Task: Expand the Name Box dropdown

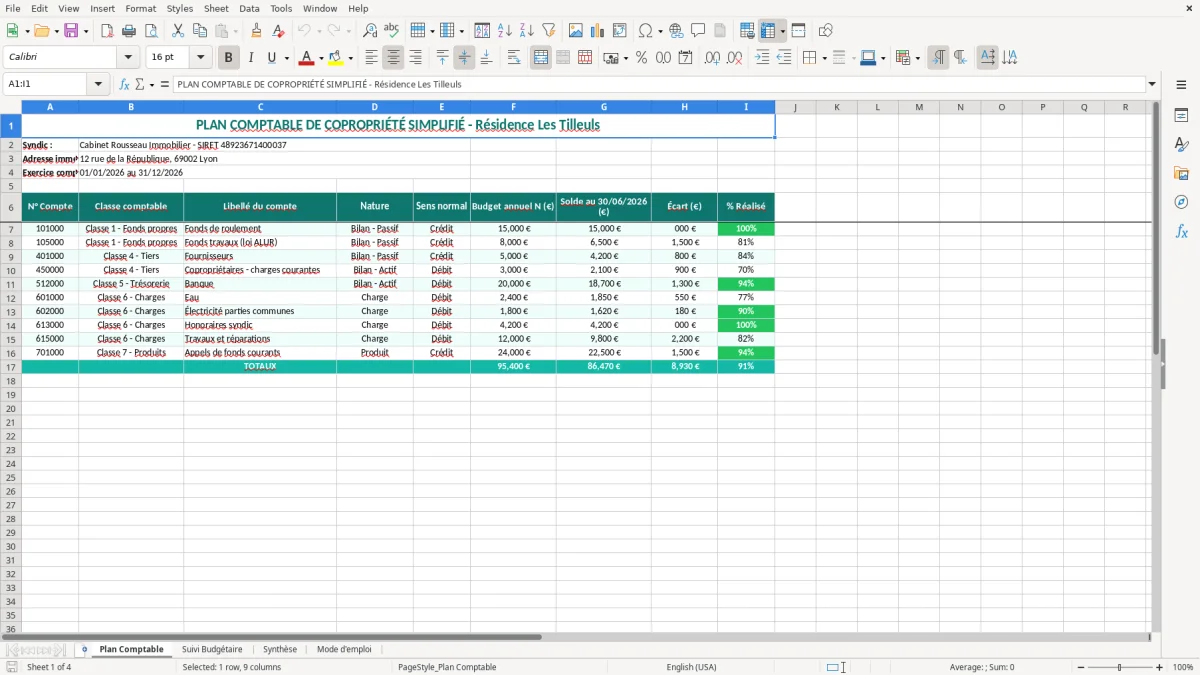Action: pyautogui.click(x=98, y=84)
